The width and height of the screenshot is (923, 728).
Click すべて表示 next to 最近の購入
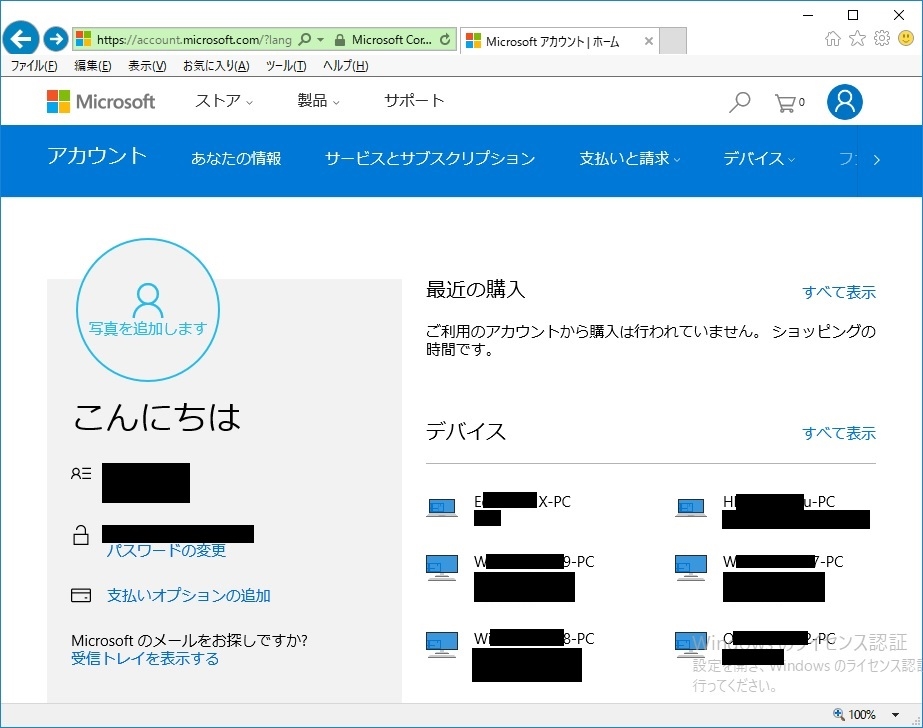pos(839,292)
